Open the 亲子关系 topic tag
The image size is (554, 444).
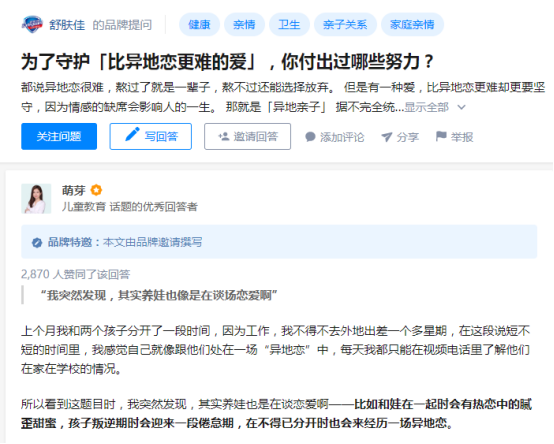345,24
